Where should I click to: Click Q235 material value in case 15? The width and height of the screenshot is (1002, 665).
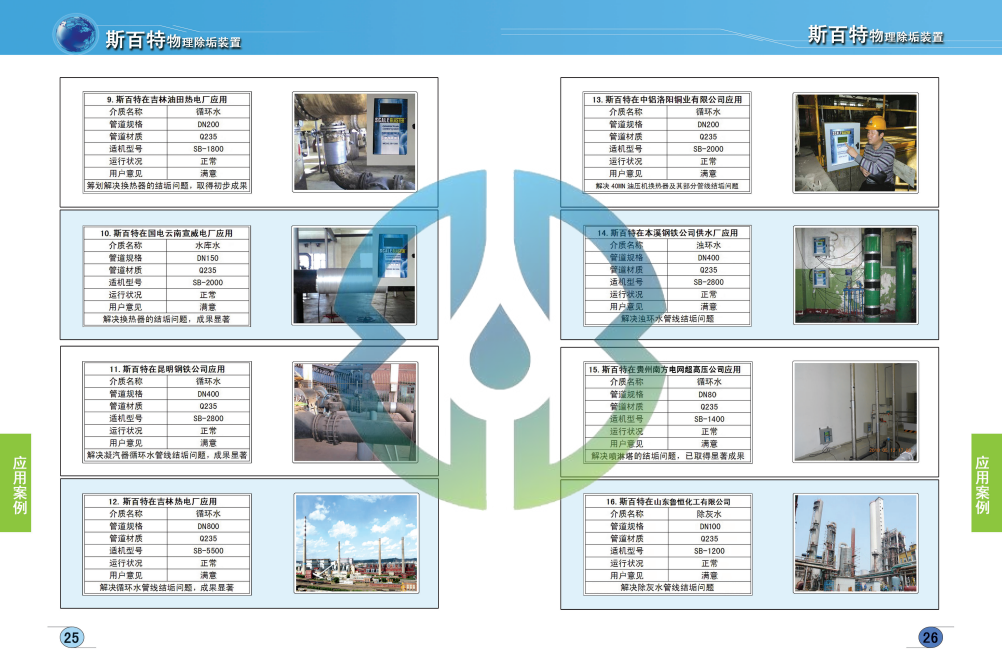(709, 407)
